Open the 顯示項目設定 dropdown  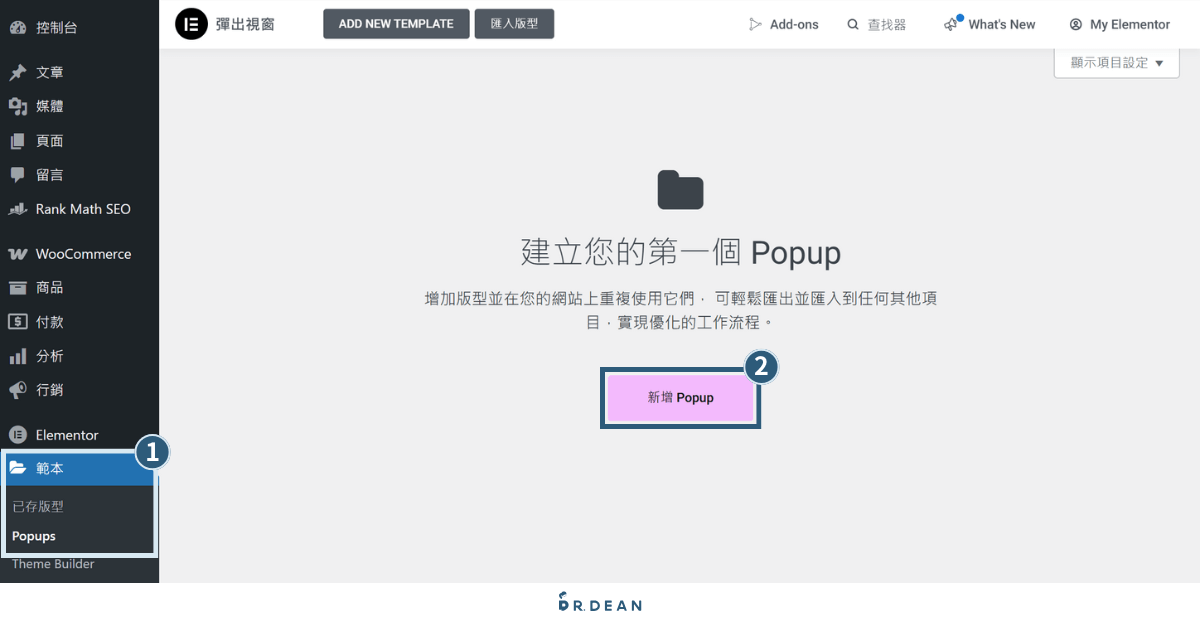(1116, 61)
